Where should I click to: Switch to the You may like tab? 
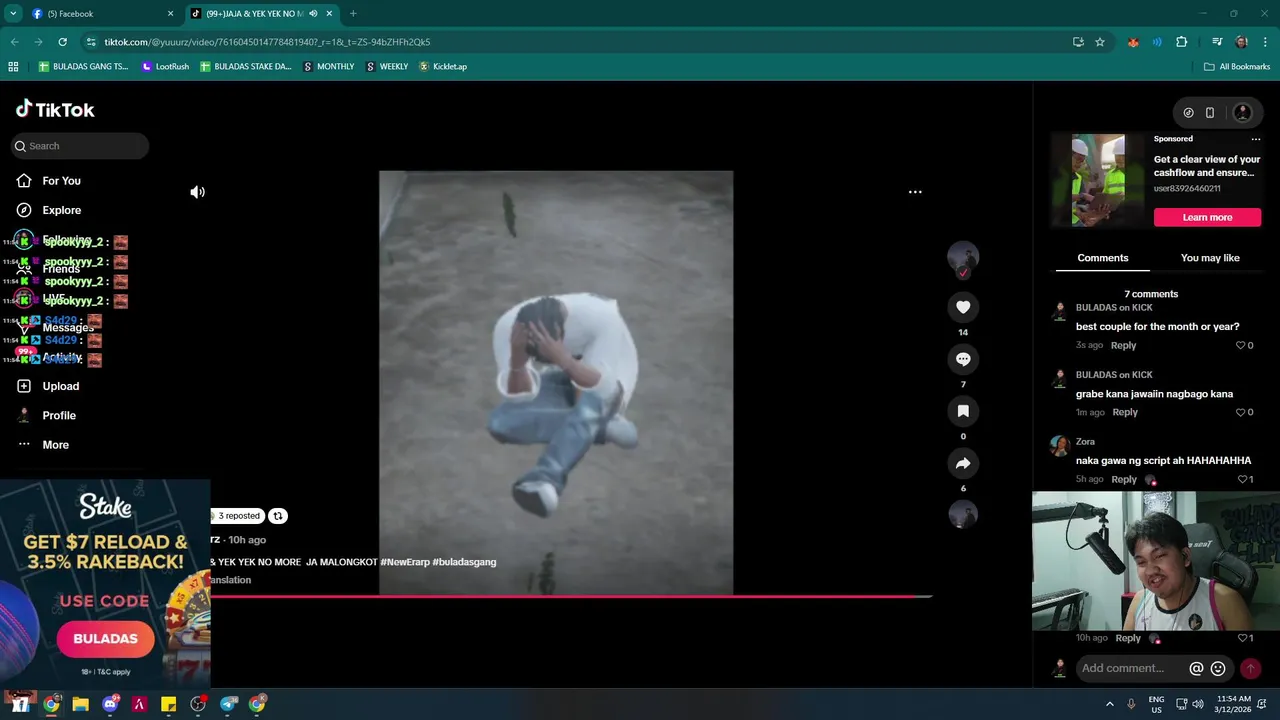(x=1210, y=258)
